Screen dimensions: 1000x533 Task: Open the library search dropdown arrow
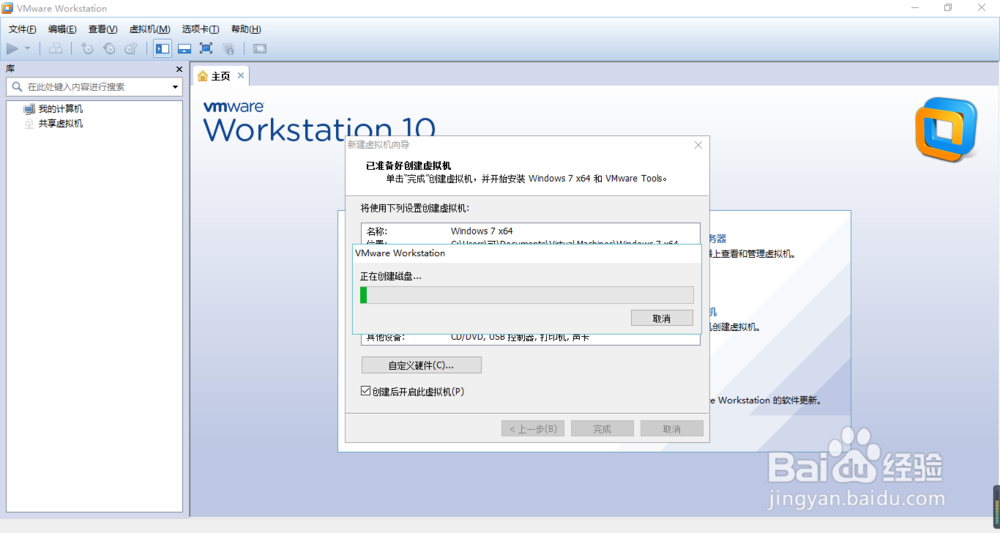pyautogui.click(x=175, y=87)
